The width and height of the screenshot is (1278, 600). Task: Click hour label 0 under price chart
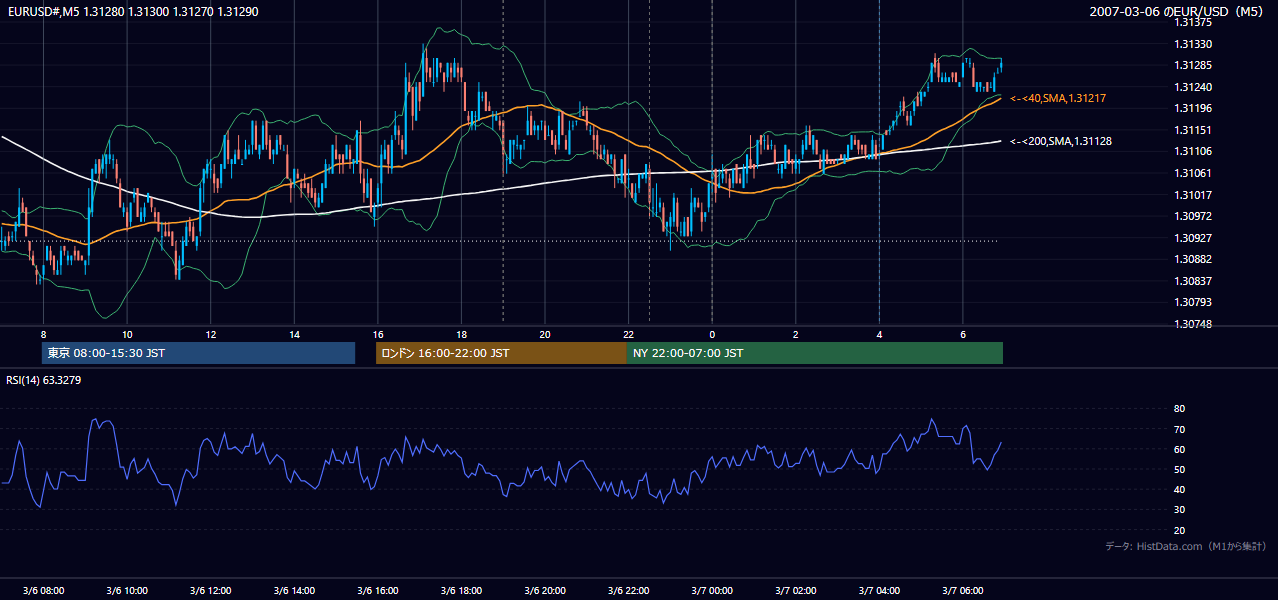point(712,334)
